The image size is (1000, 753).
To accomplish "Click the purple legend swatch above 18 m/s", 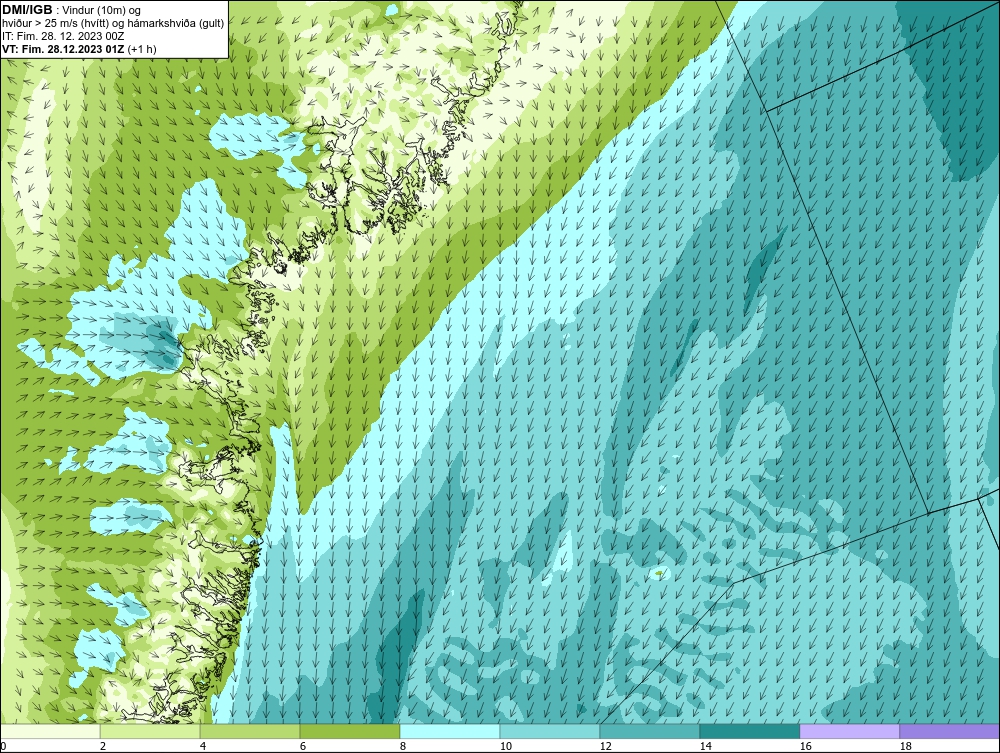I will pos(949,731).
